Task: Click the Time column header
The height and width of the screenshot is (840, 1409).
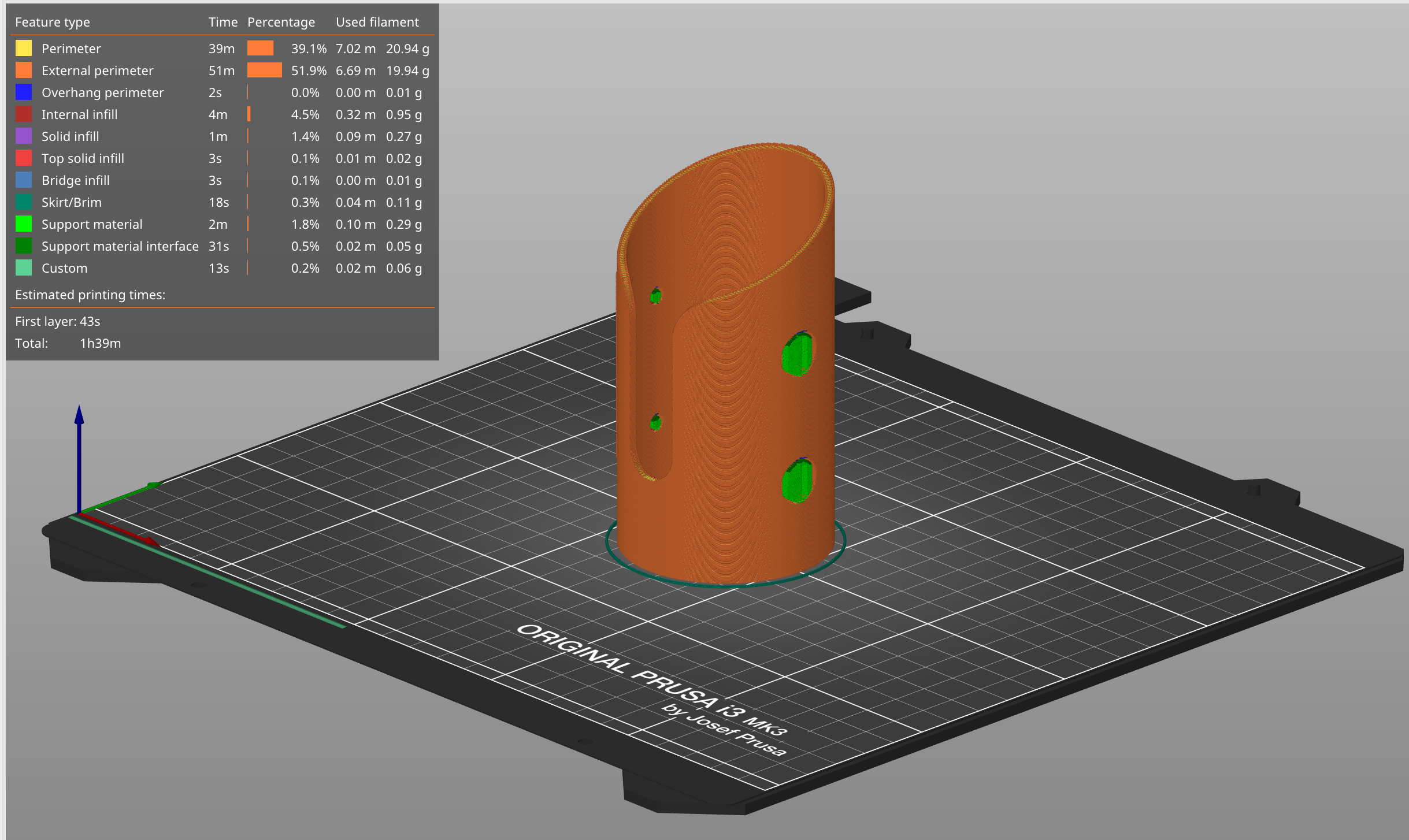Action: point(223,22)
